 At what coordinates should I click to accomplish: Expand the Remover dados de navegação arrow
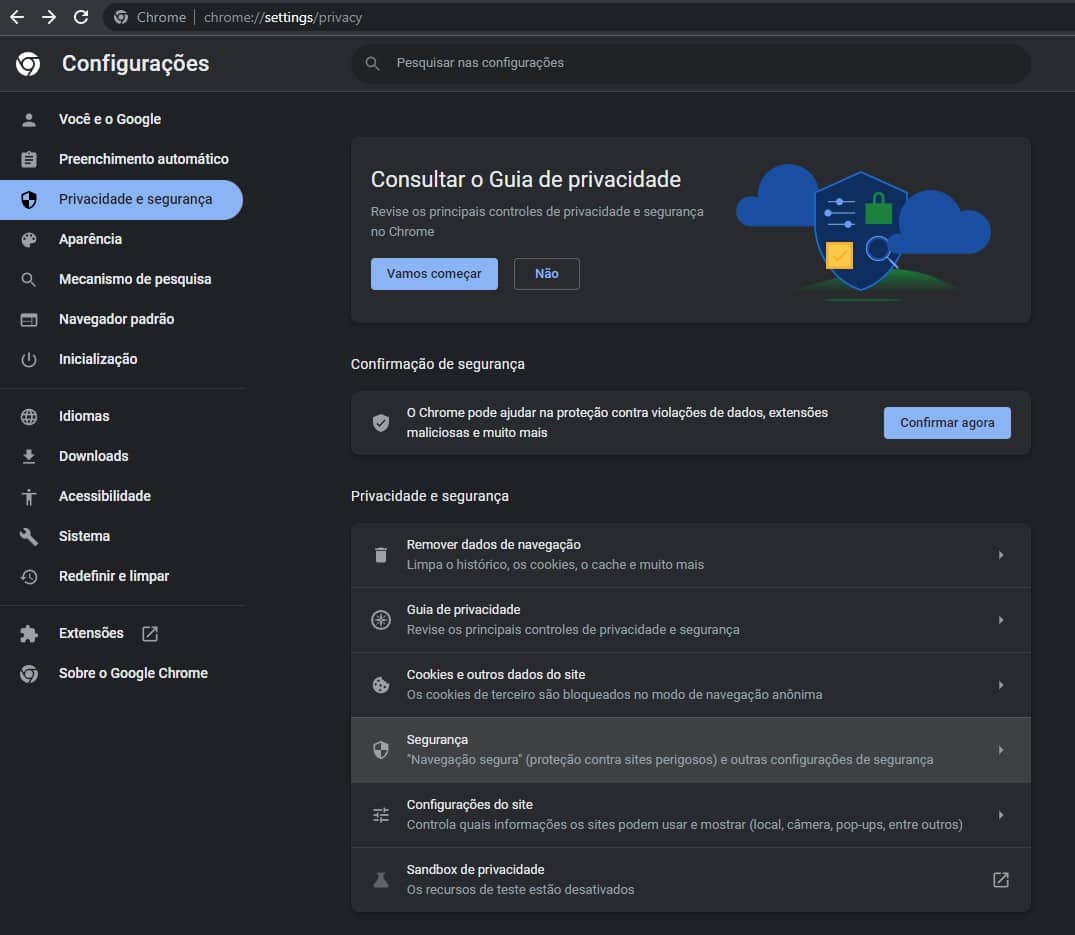pos(1000,555)
